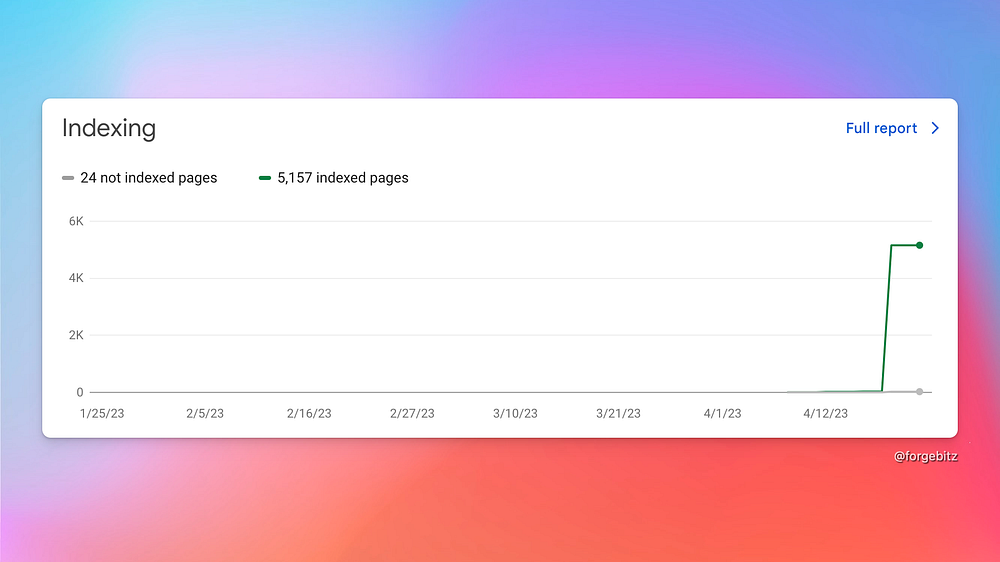The width and height of the screenshot is (1000, 562).
Task: Click the 4K y-axis label
Action: point(76,278)
